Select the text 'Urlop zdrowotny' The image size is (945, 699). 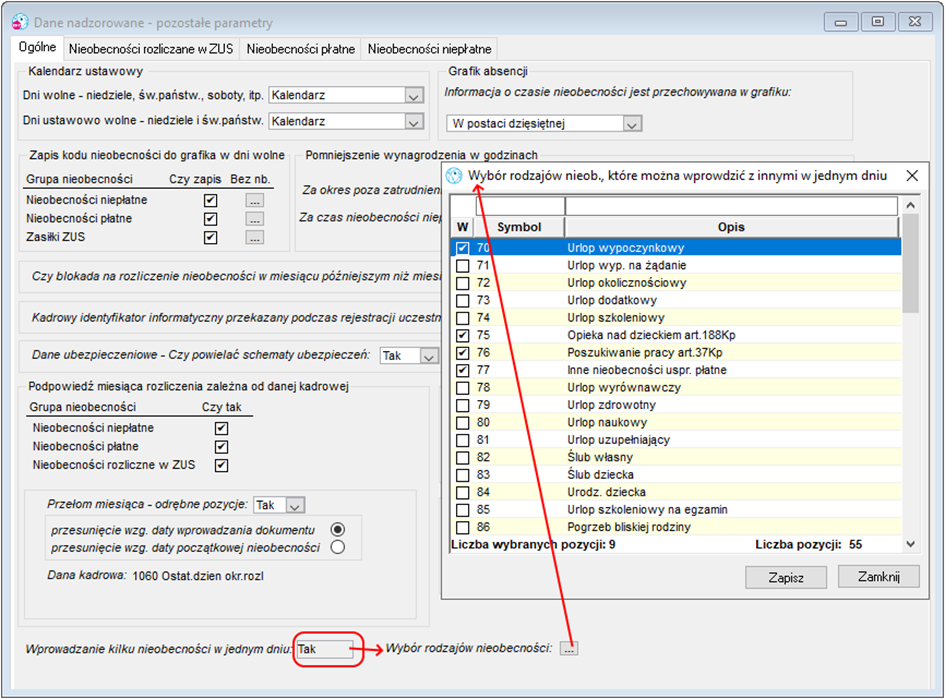tap(611, 405)
